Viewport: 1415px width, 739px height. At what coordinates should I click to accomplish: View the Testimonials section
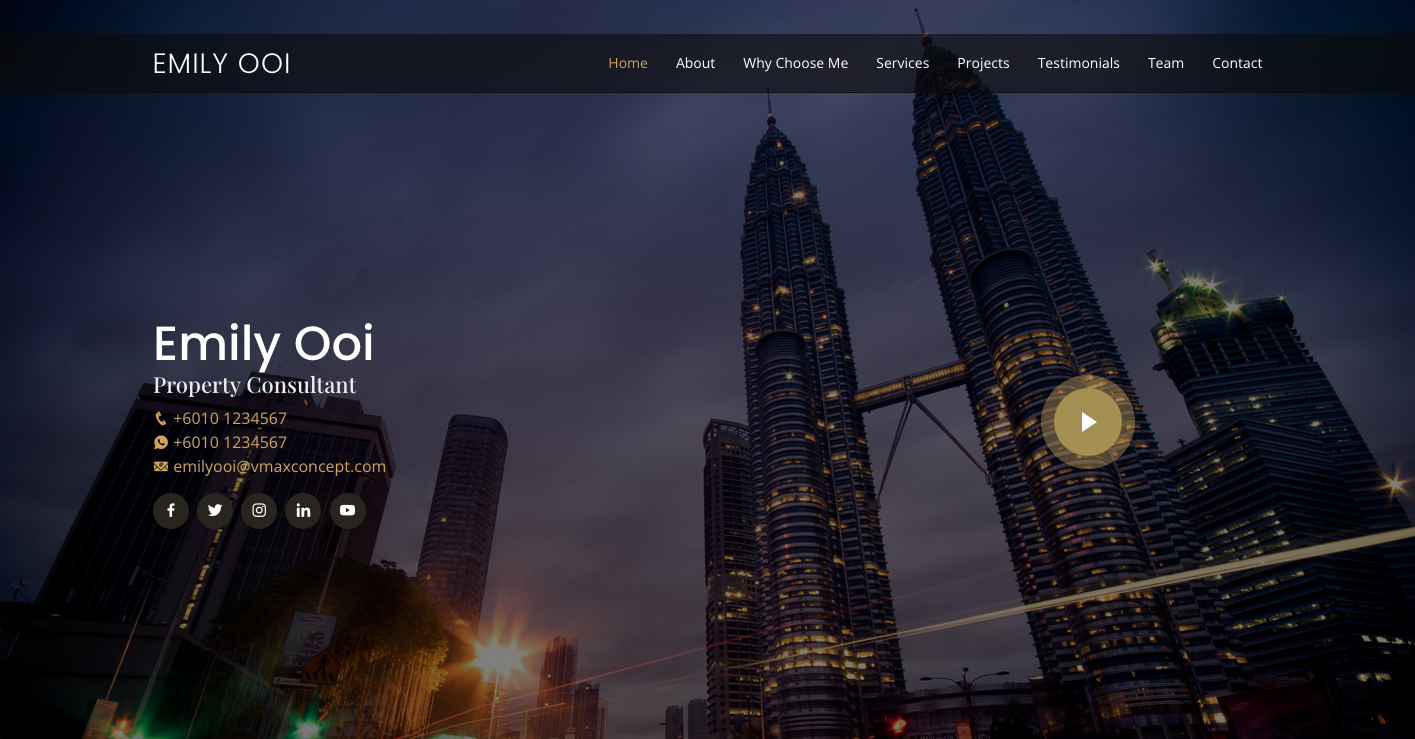(x=1078, y=63)
